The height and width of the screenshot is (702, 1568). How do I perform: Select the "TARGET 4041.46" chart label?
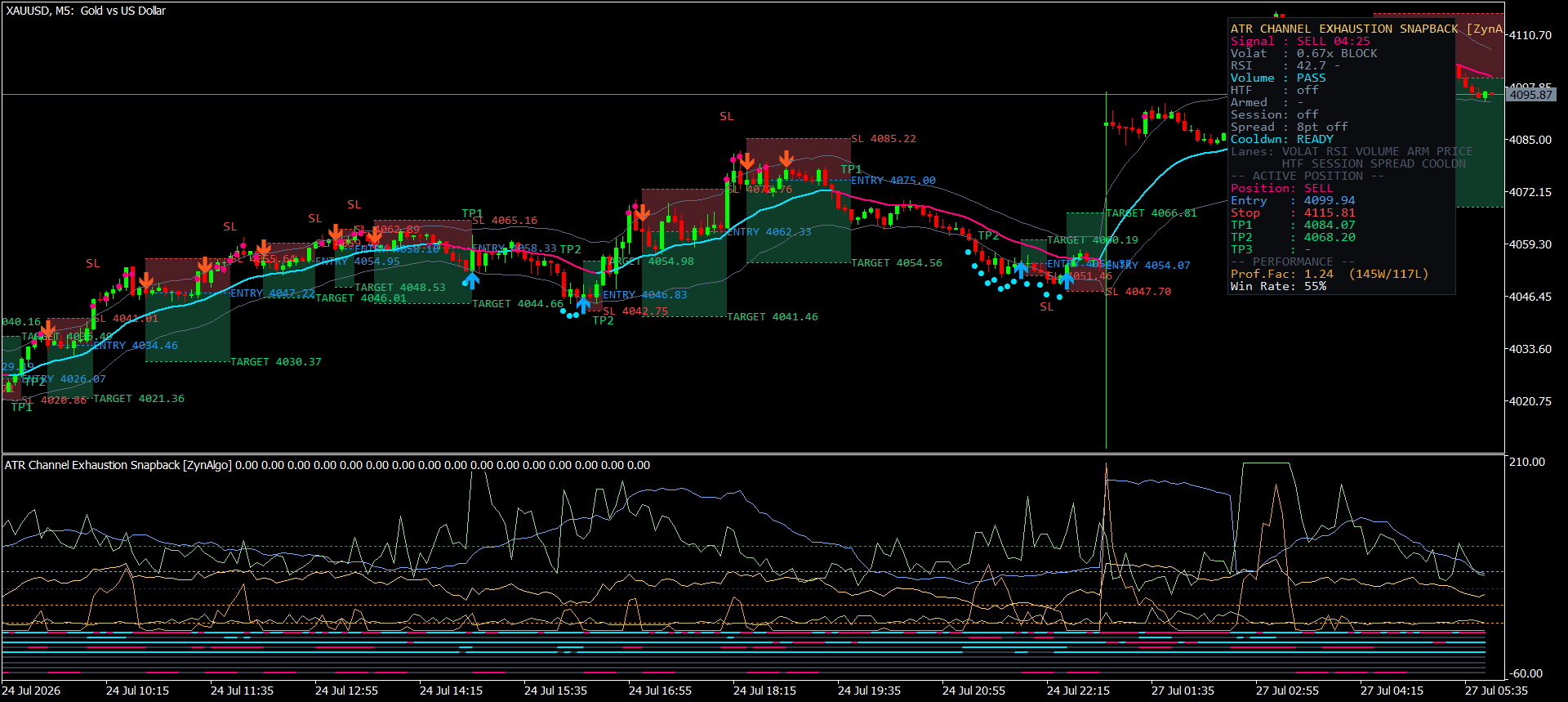pyautogui.click(x=773, y=317)
